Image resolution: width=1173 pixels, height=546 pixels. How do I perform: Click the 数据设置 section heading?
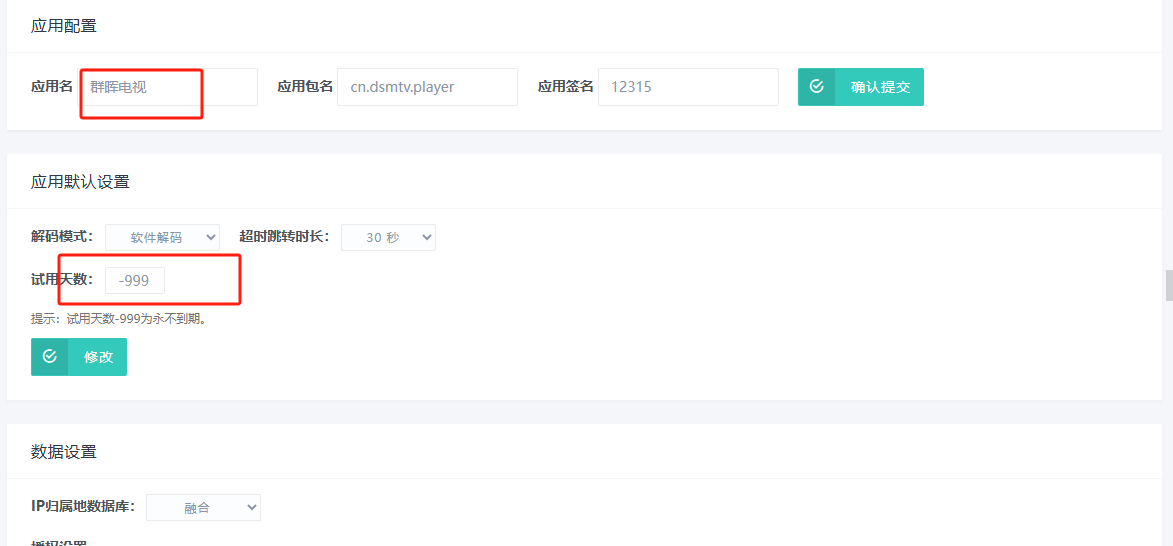(64, 452)
